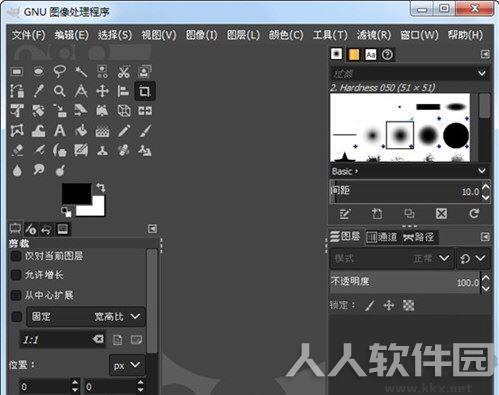Open the 文件(F) menu
Viewport: 499px width, 395px height.
28,35
